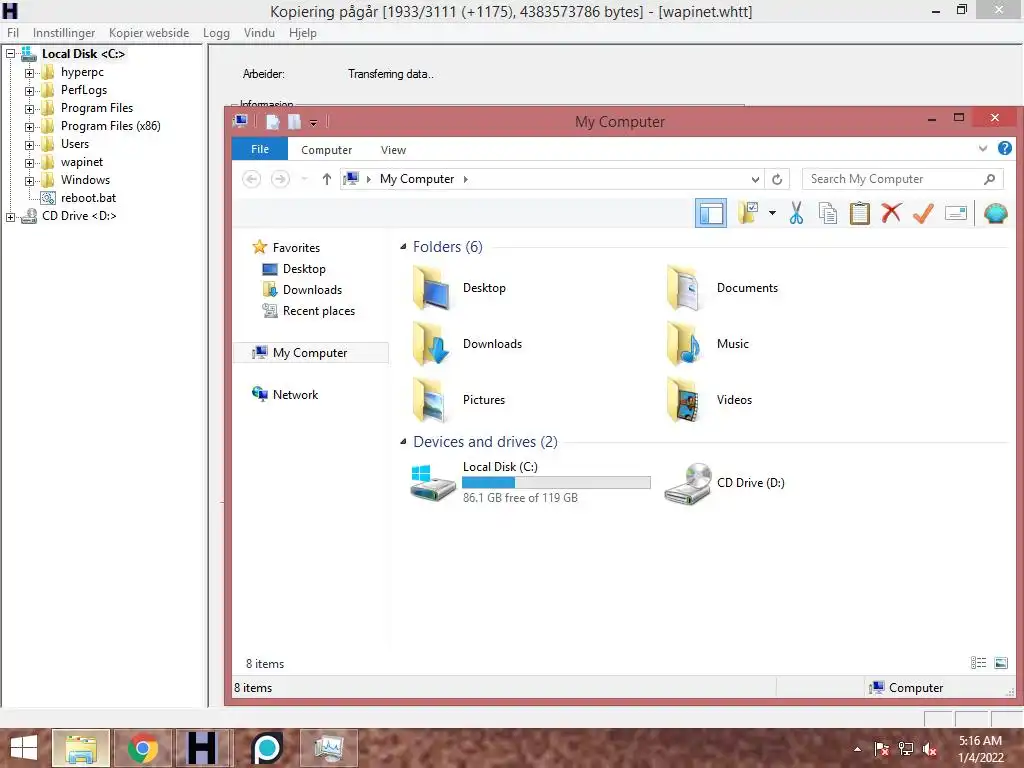Open the Logg menu

pyautogui.click(x=216, y=33)
